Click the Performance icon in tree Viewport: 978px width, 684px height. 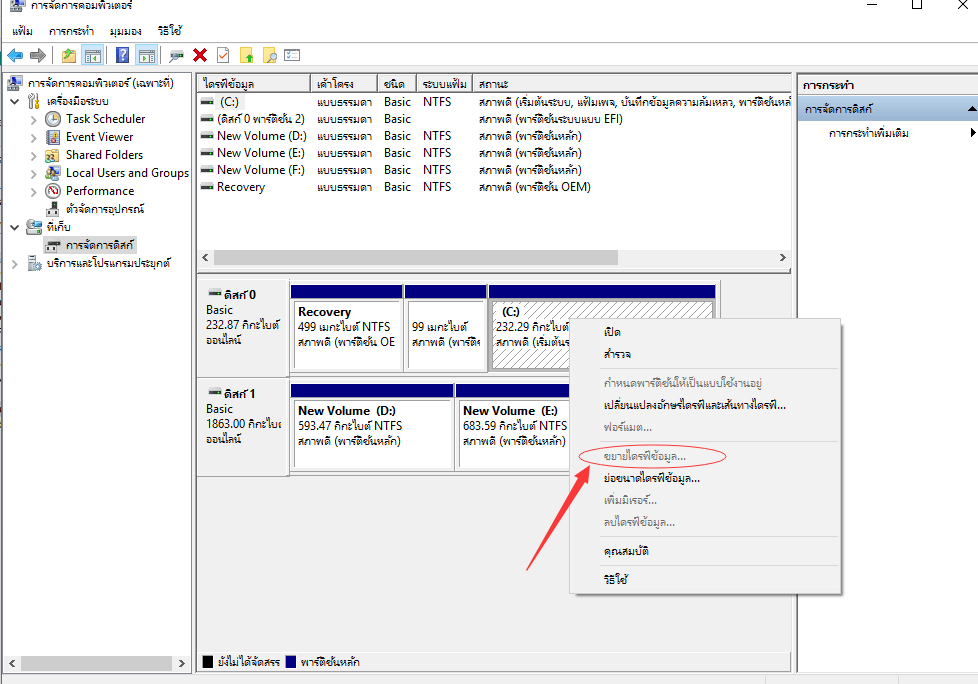53,191
